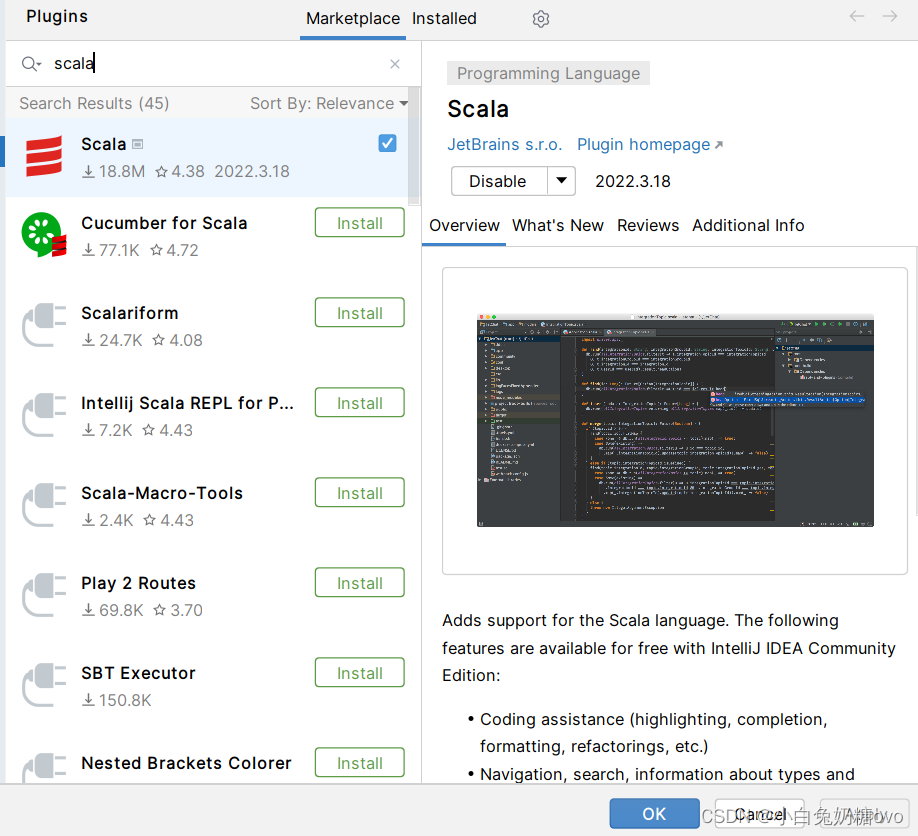Click the Scala plugin logo icon
This screenshot has width=918, height=836.
pyautogui.click(x=44, y=156)
